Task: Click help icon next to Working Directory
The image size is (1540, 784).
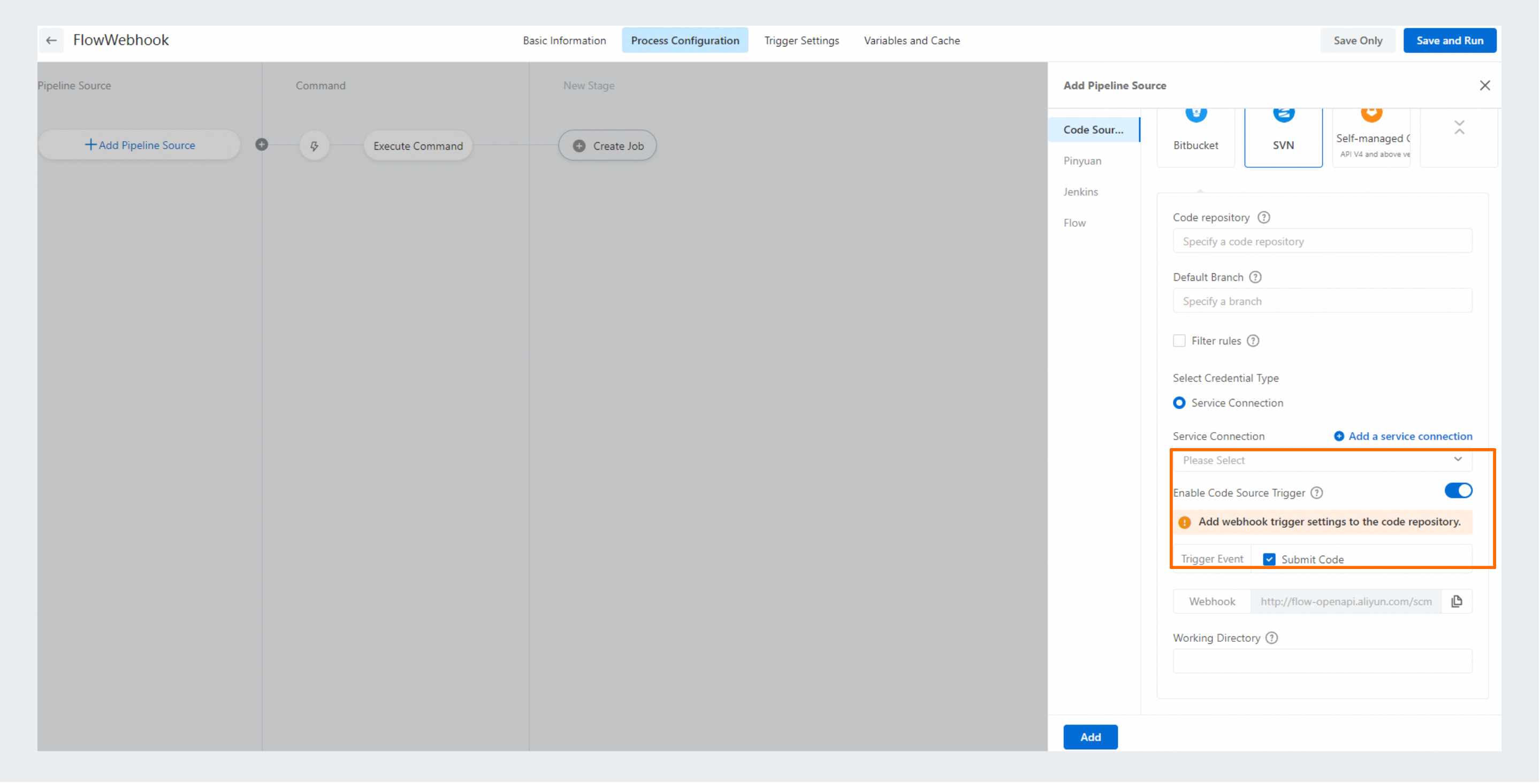Action: click(x=1271, y=637)
